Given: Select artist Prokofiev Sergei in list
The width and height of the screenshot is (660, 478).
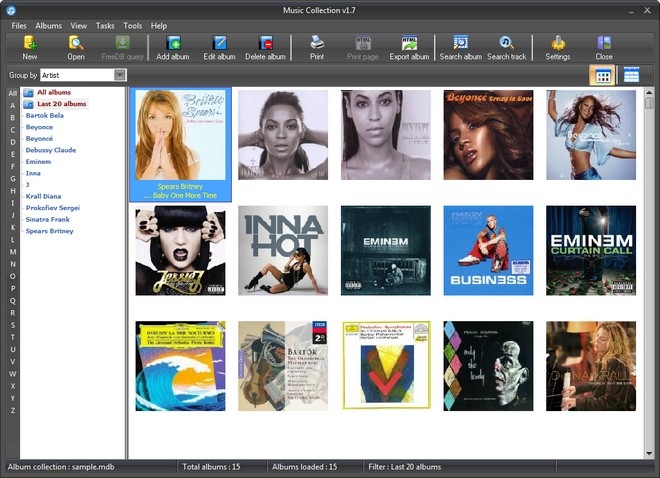Looking at the screenshot, I should click(x=53, y=208).
